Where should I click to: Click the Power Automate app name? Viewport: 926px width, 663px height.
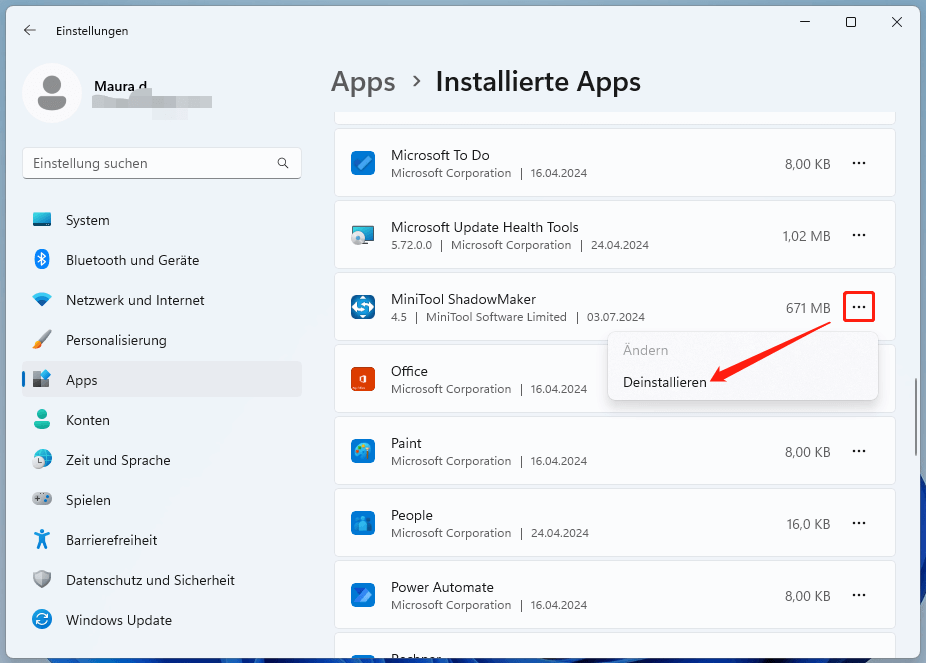(x=442, y=587)
